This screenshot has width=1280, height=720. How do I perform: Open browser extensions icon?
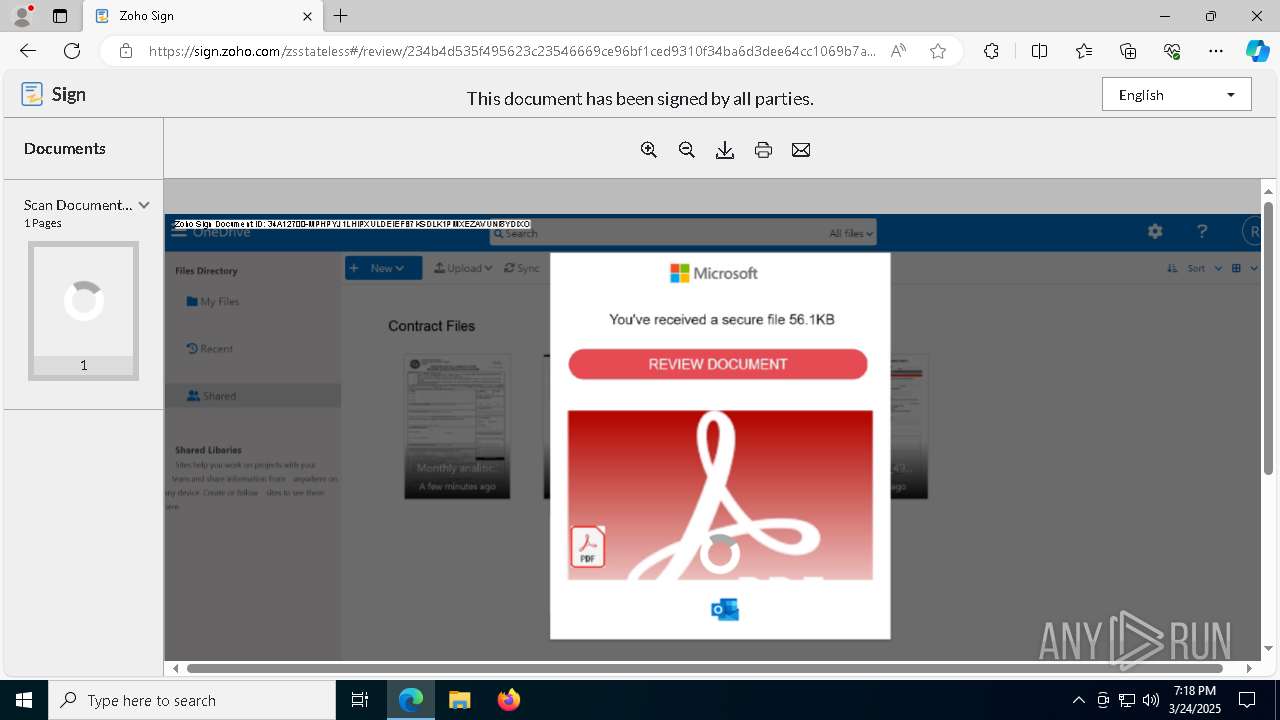pos(991,51)
